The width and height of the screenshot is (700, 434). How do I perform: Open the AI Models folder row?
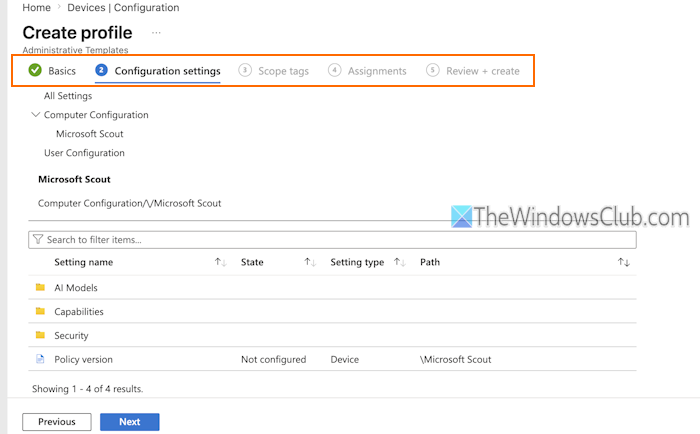pos(332,288)
